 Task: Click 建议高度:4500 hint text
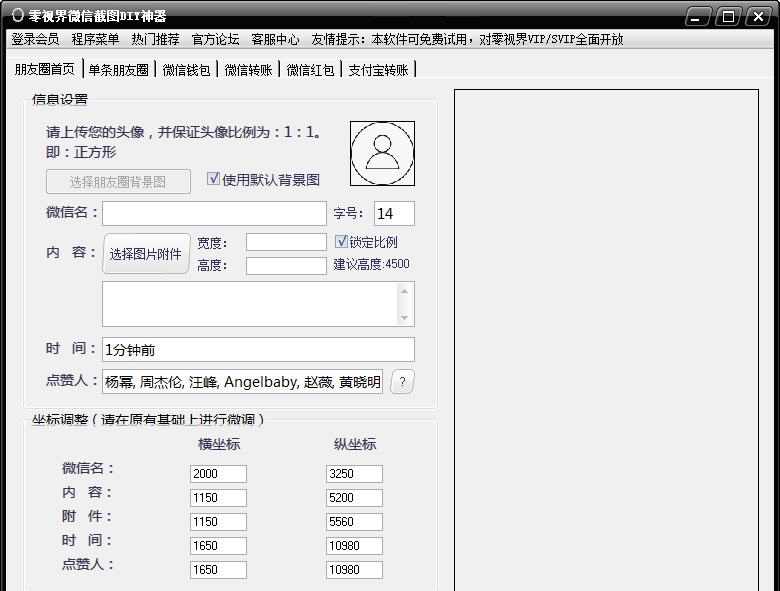371,264
